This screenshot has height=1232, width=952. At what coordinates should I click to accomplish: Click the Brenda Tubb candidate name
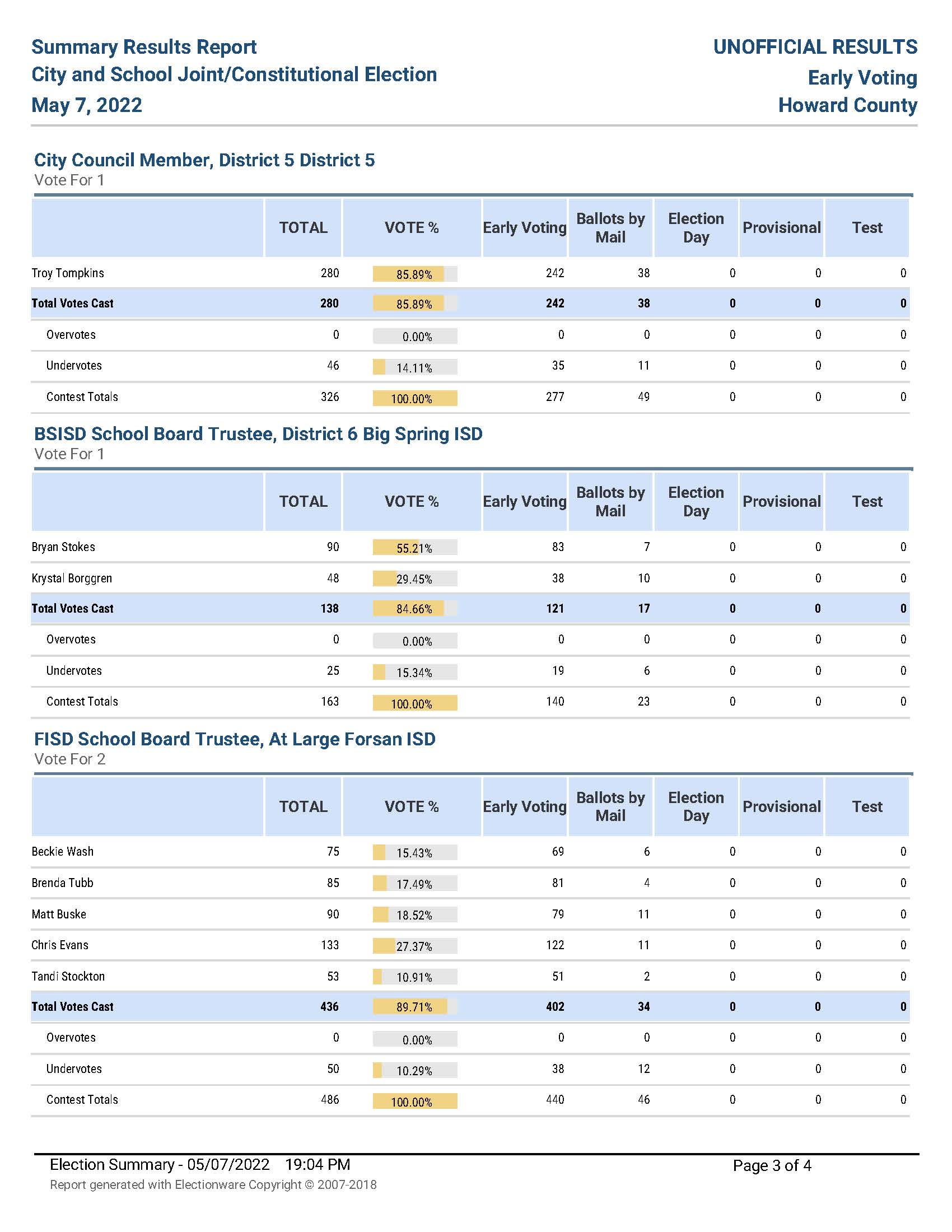pyautogui.click(x=62, y=883)
